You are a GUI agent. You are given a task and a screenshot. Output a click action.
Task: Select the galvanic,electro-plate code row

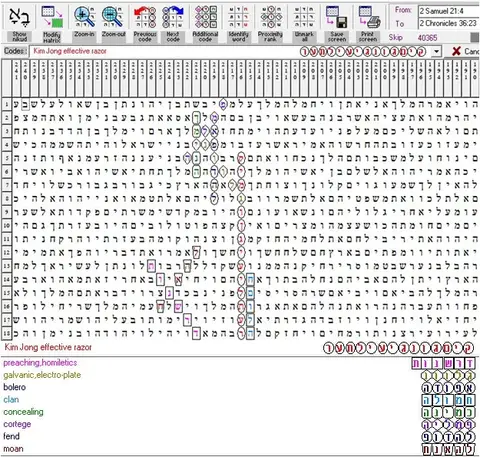(x=240, y=375)
